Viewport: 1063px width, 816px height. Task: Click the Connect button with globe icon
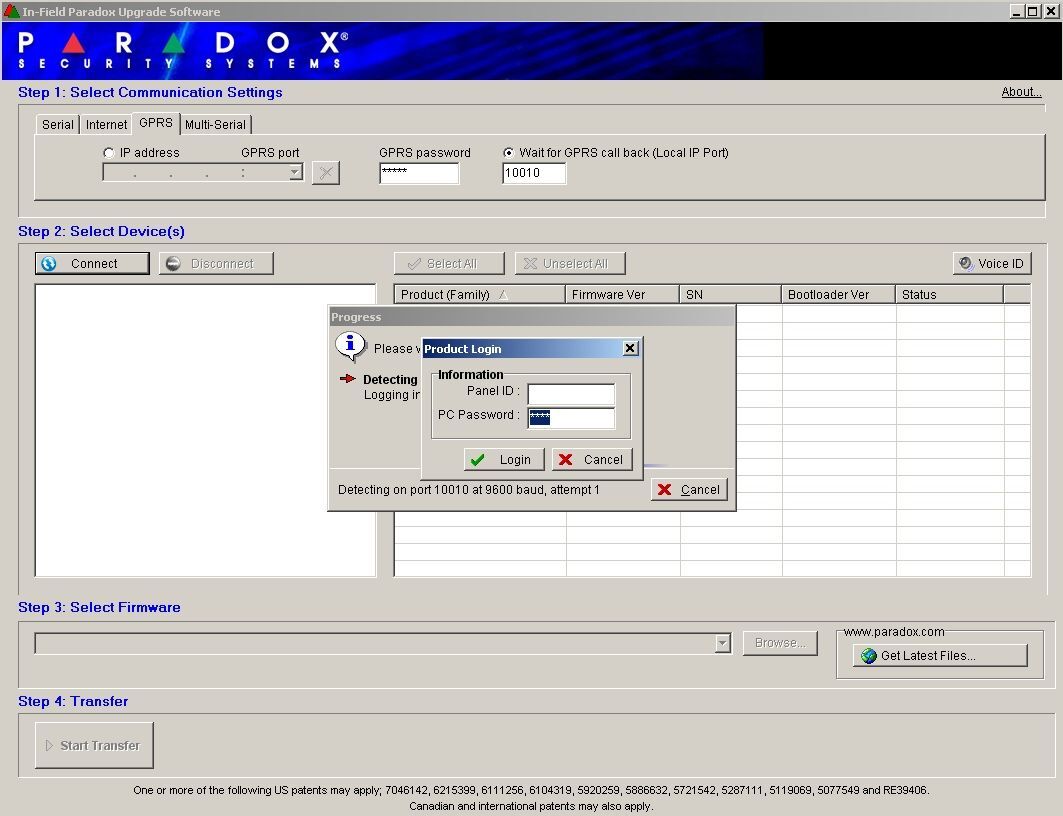click(x=92, y=264)
